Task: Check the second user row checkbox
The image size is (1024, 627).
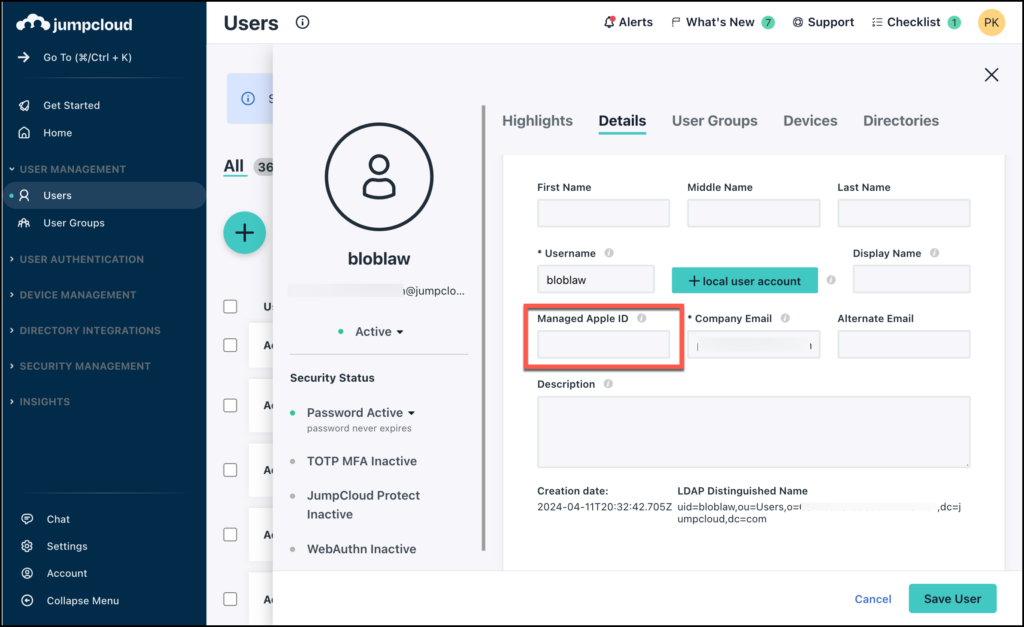Action: pyautogui.click(x=230, y=406)
